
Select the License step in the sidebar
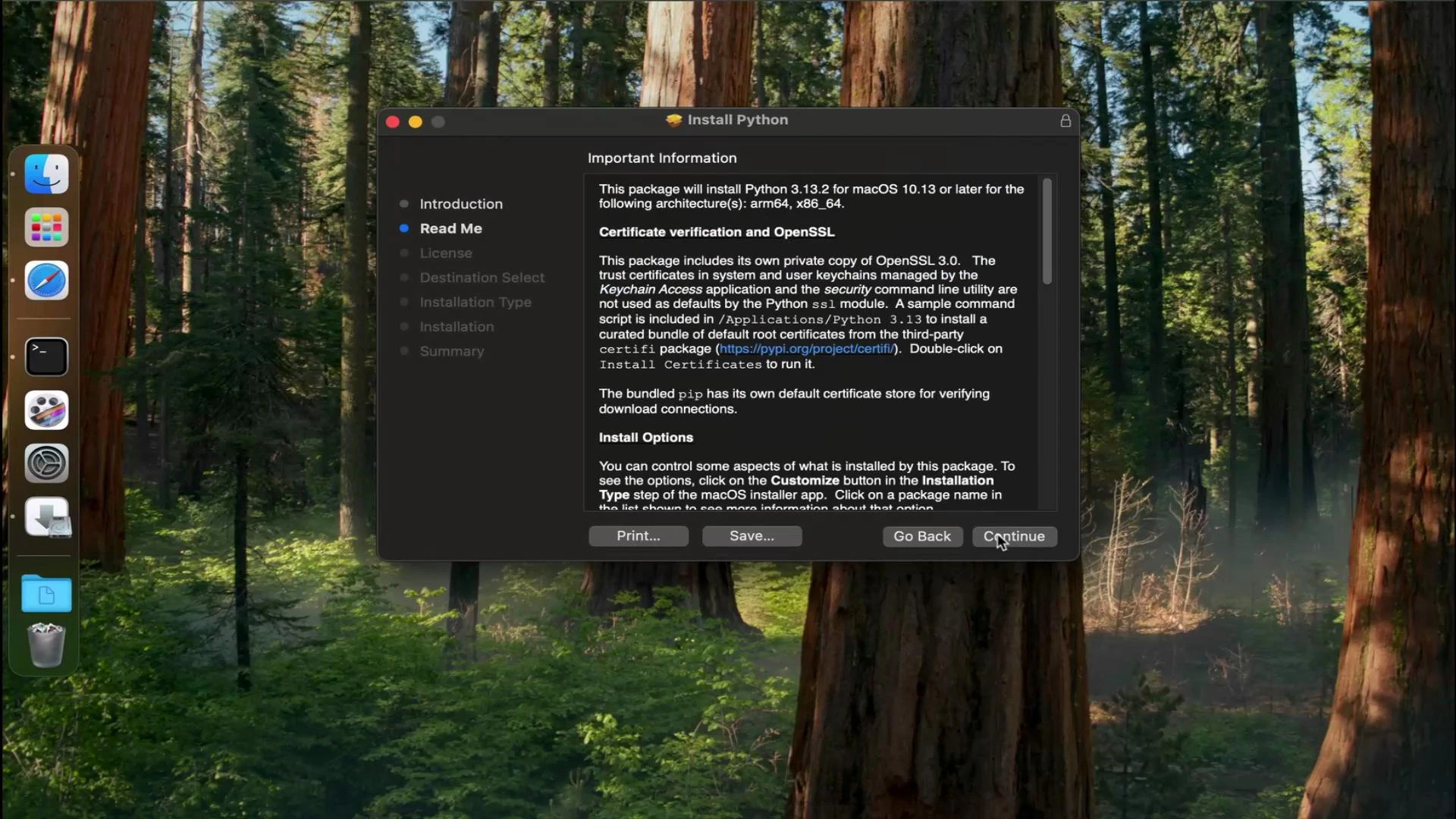coord(445,253)
